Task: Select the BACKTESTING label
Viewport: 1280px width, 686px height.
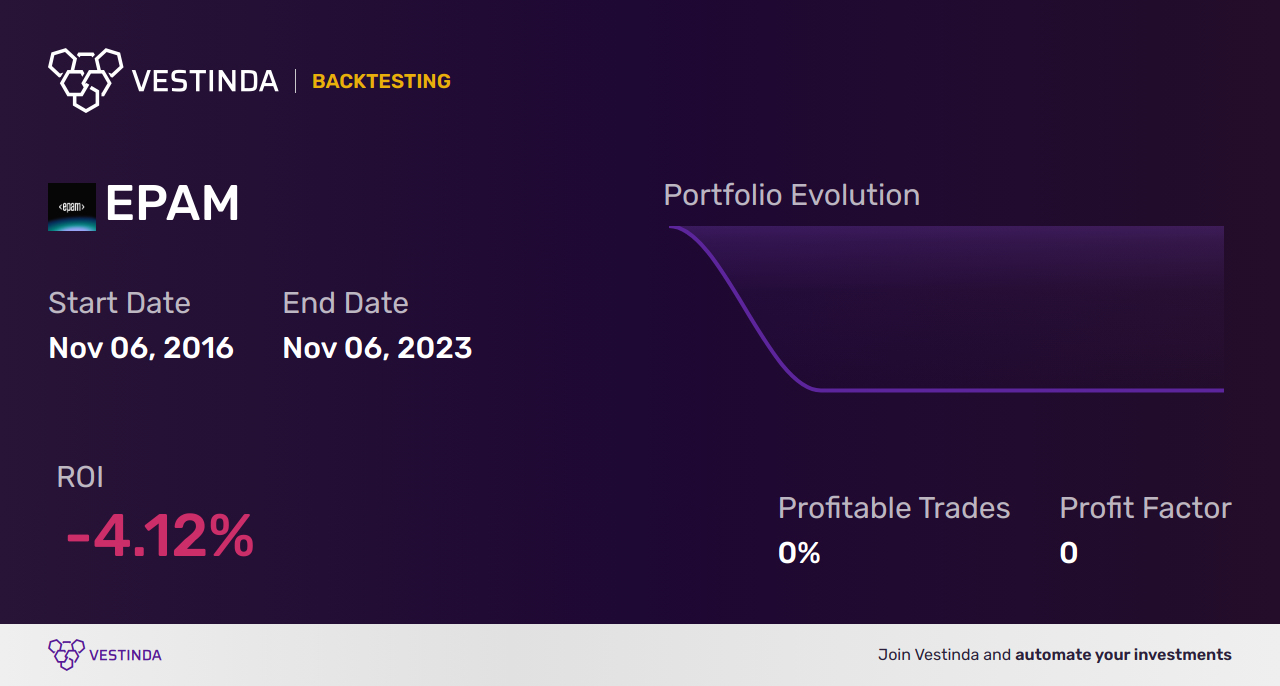Action: (381, 82)
